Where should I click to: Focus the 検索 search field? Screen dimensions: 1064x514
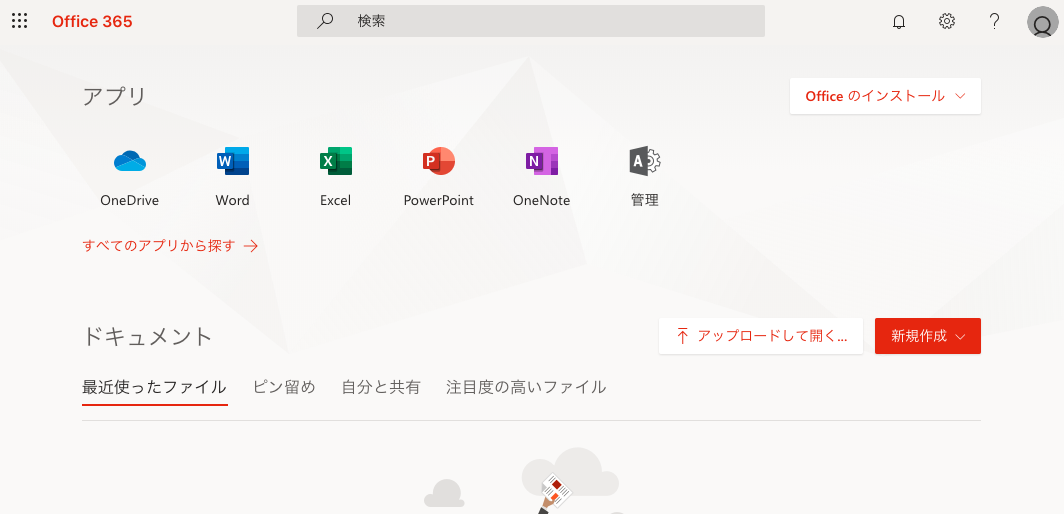pos(531,21)
